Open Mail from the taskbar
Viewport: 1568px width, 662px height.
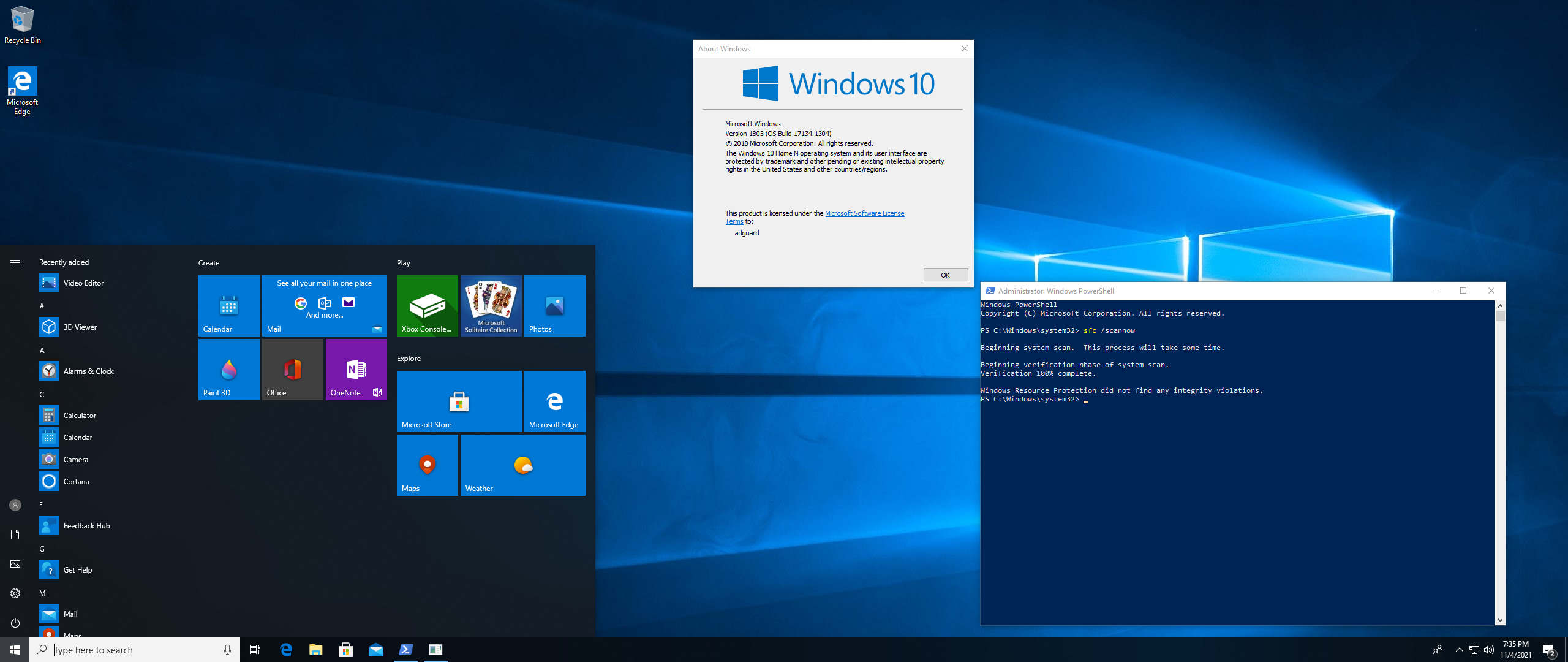point(375,650)
